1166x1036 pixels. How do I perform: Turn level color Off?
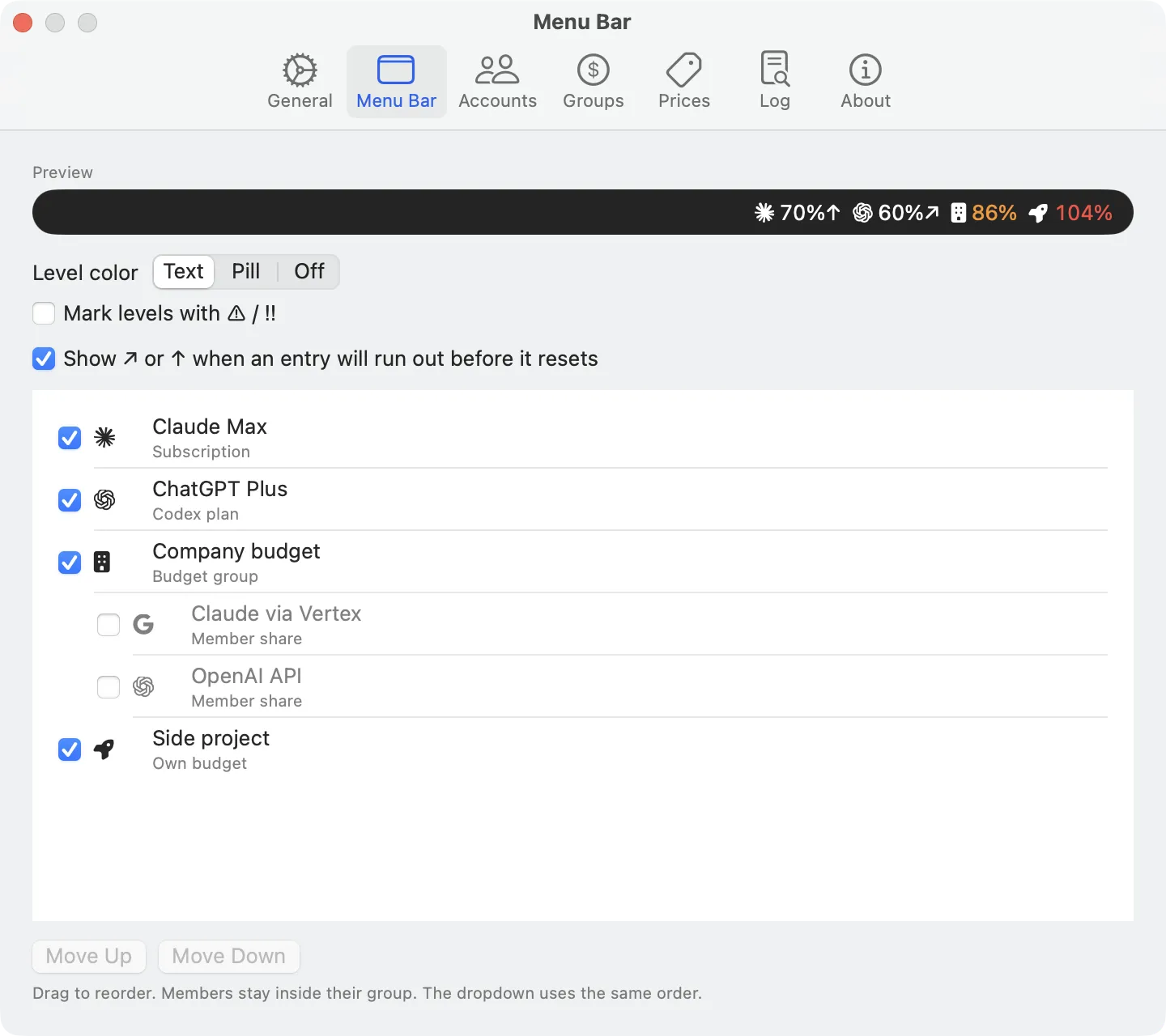click(x=309, y=272)
